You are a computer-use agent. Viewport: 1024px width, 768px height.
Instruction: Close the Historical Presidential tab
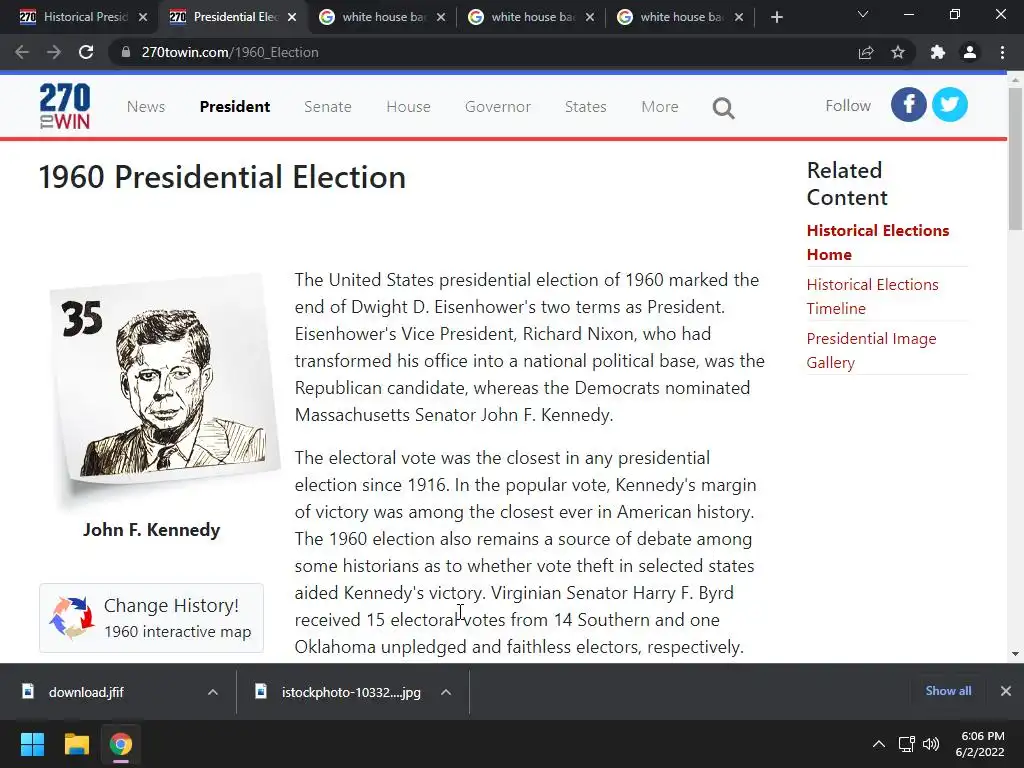coord(143,17)
